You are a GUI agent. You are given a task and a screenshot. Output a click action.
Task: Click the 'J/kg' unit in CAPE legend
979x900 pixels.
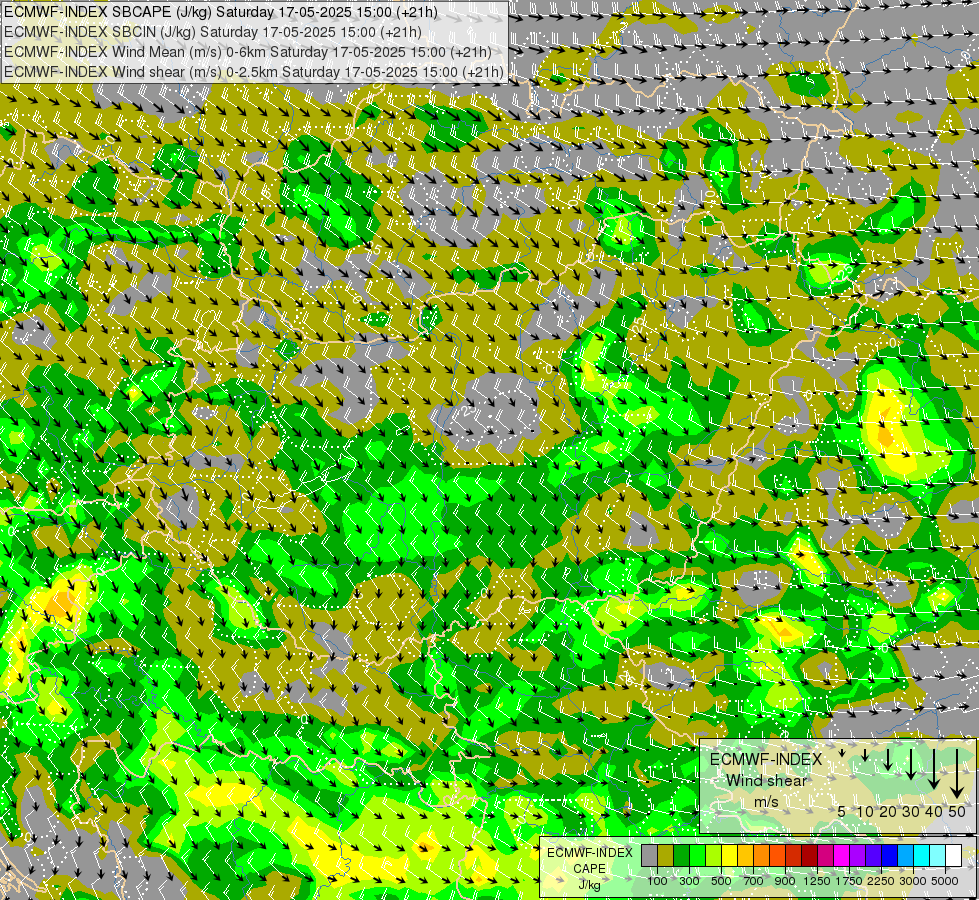tap(590, 885)
